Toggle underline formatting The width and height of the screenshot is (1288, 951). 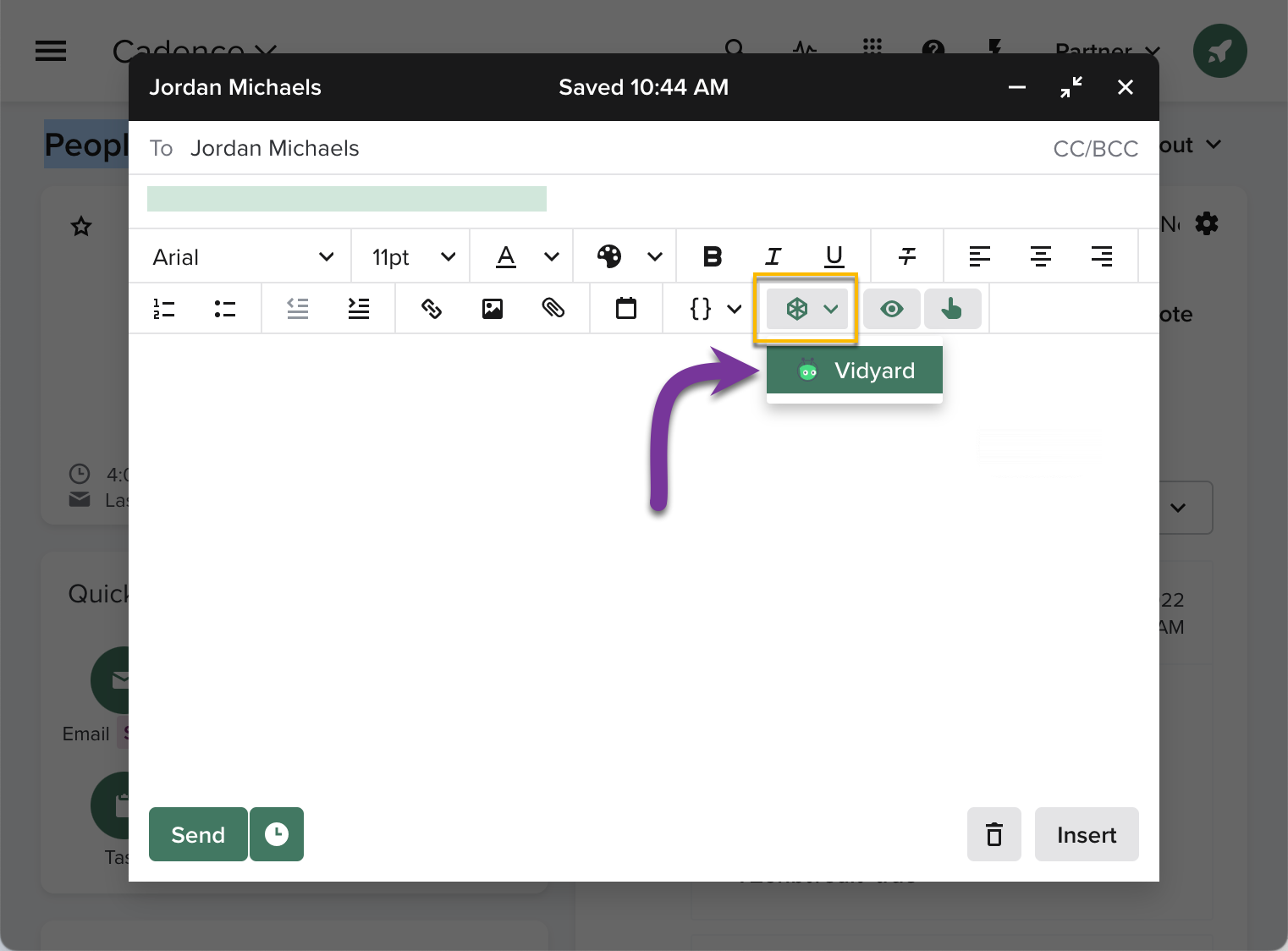coord(834,256)
